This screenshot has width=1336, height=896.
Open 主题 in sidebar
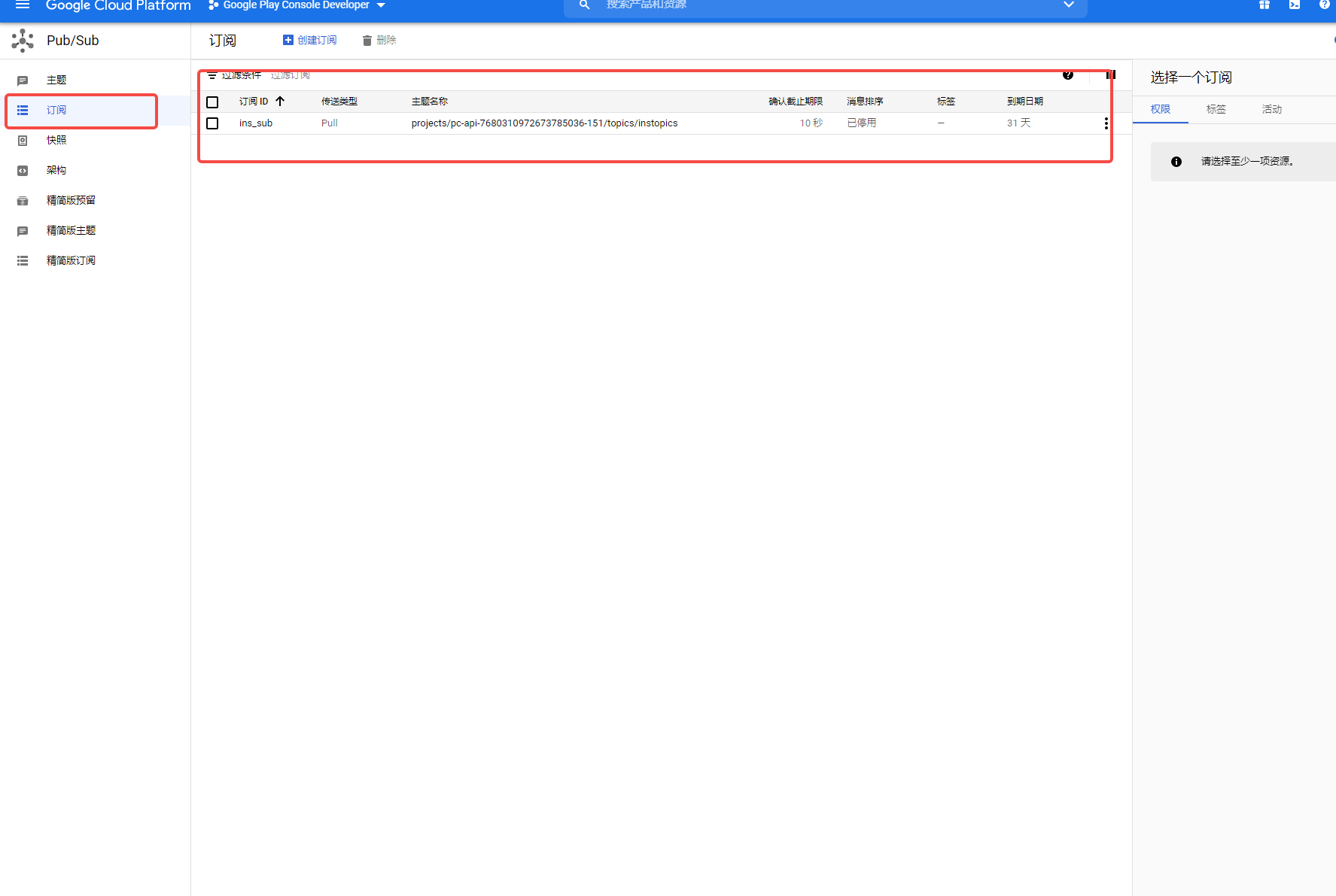tap(56, 80)
